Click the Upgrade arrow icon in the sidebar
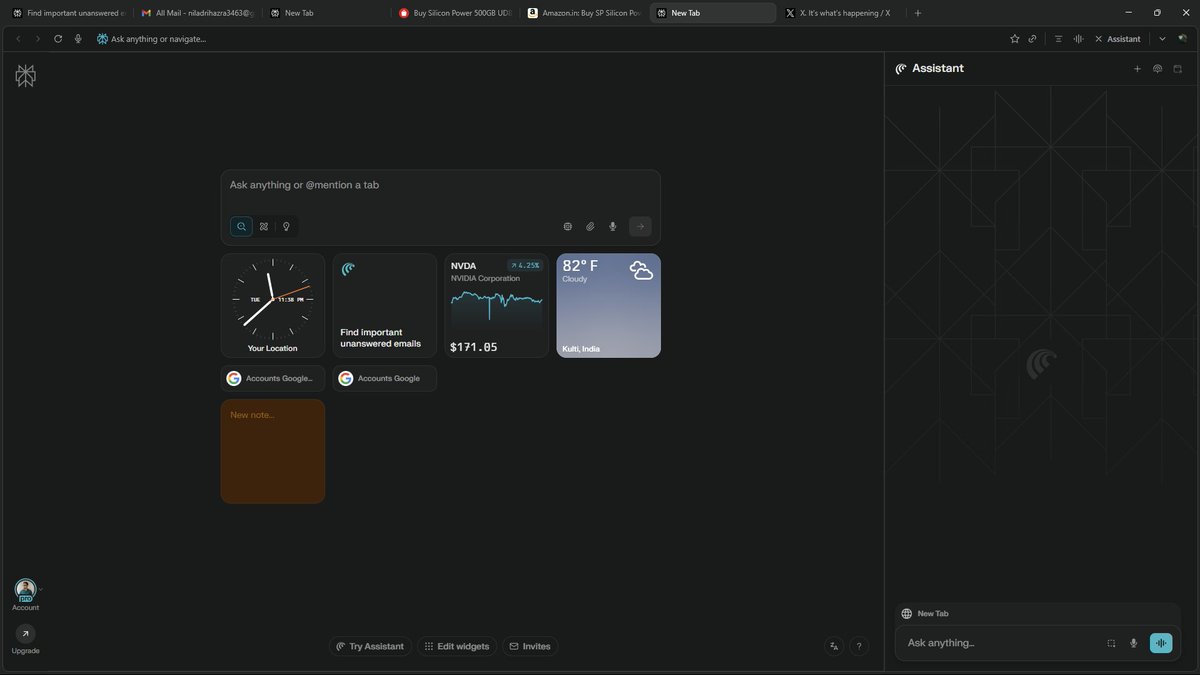This screenshot has width=1200, height=675. (25, 634)
